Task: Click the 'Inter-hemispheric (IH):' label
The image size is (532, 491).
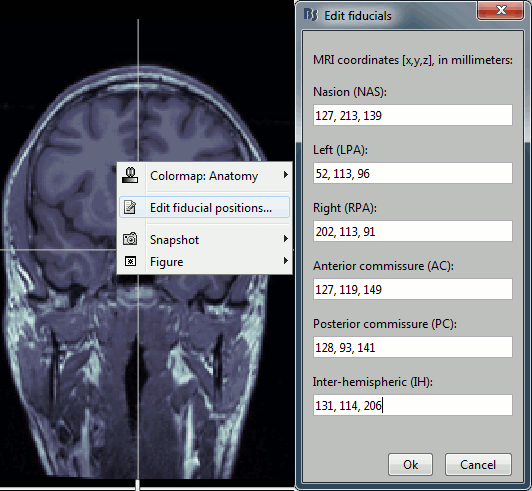Action: [x=373, y=382]
